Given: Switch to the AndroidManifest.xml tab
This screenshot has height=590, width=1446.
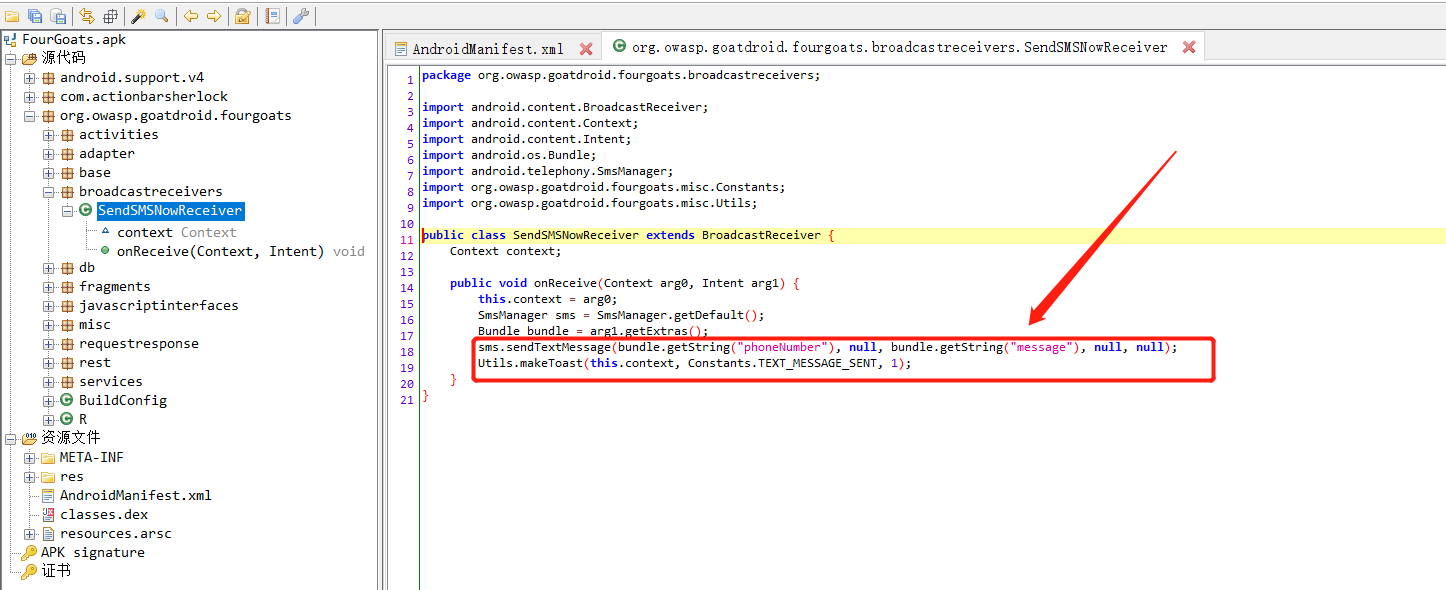Looking at the screenshot, I should click(x=487, y=46).
